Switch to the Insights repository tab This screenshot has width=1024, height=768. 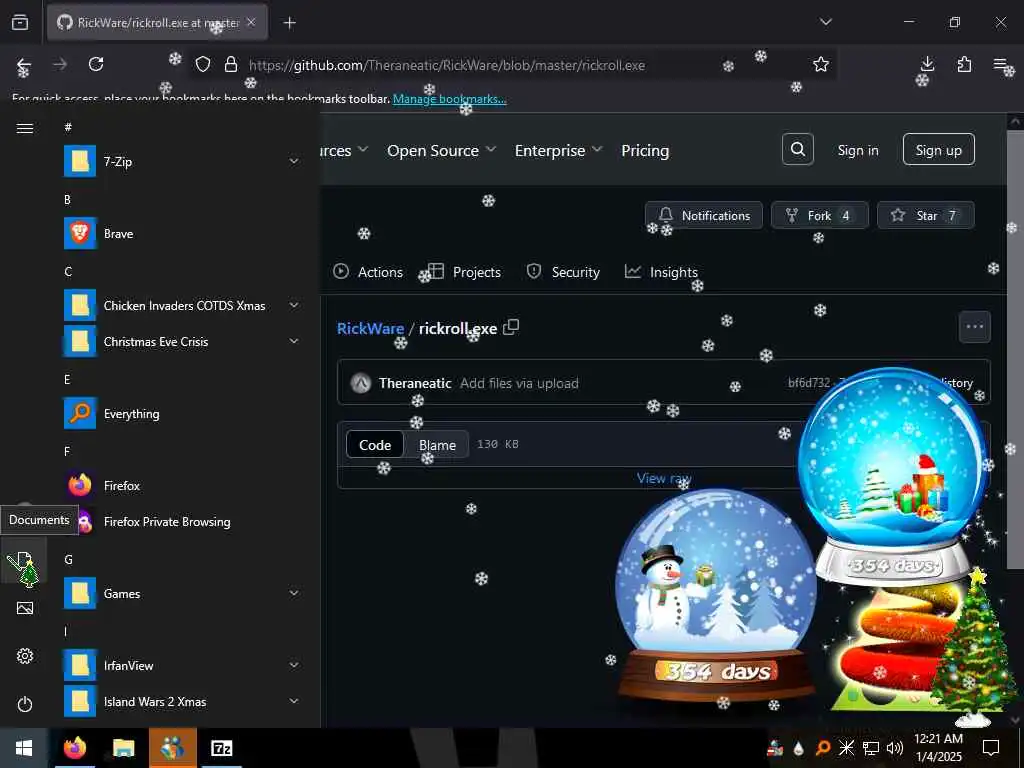click(x=661, y=272)
